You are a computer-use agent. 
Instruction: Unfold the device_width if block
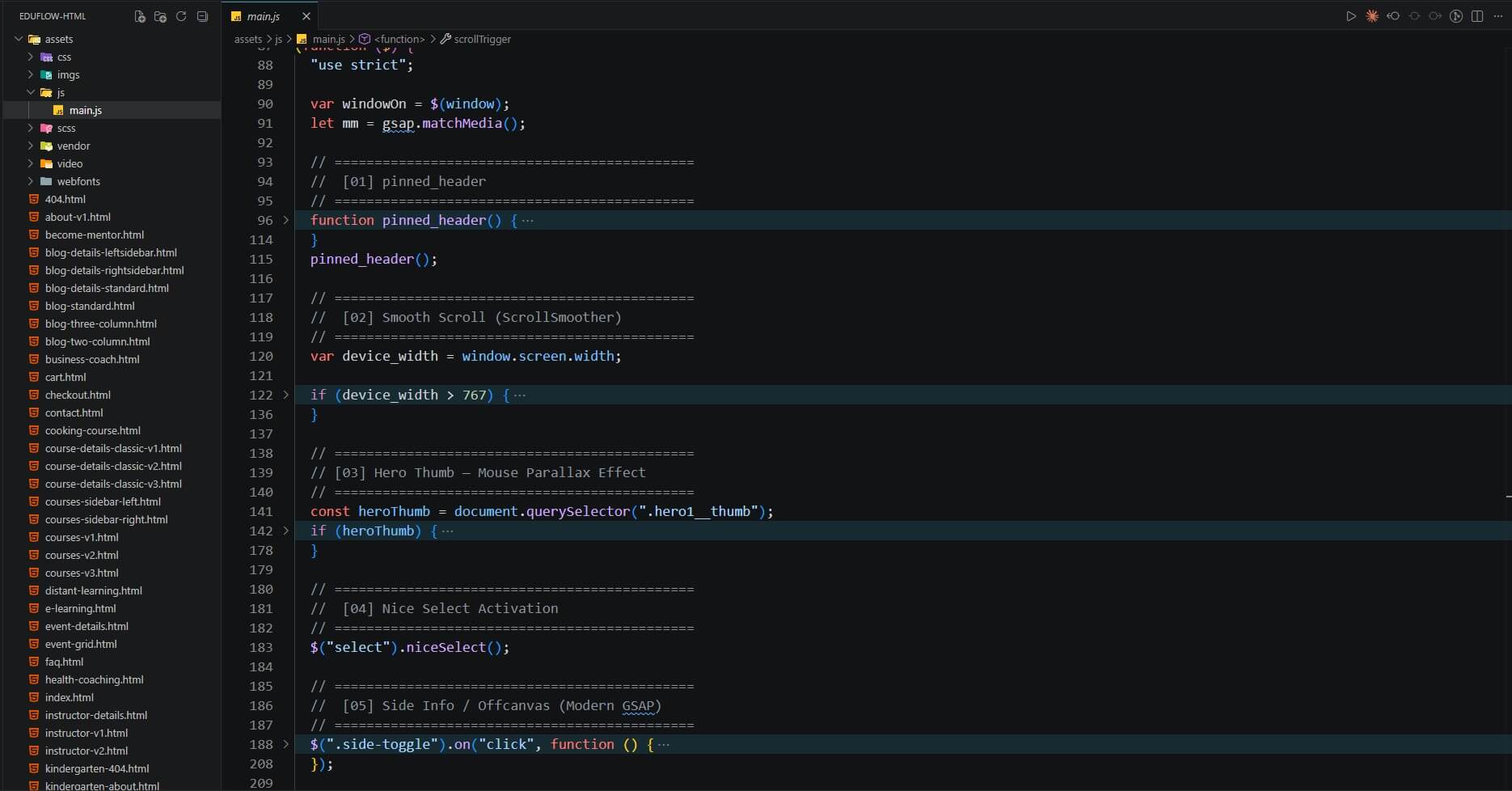(x=285, y=395)
